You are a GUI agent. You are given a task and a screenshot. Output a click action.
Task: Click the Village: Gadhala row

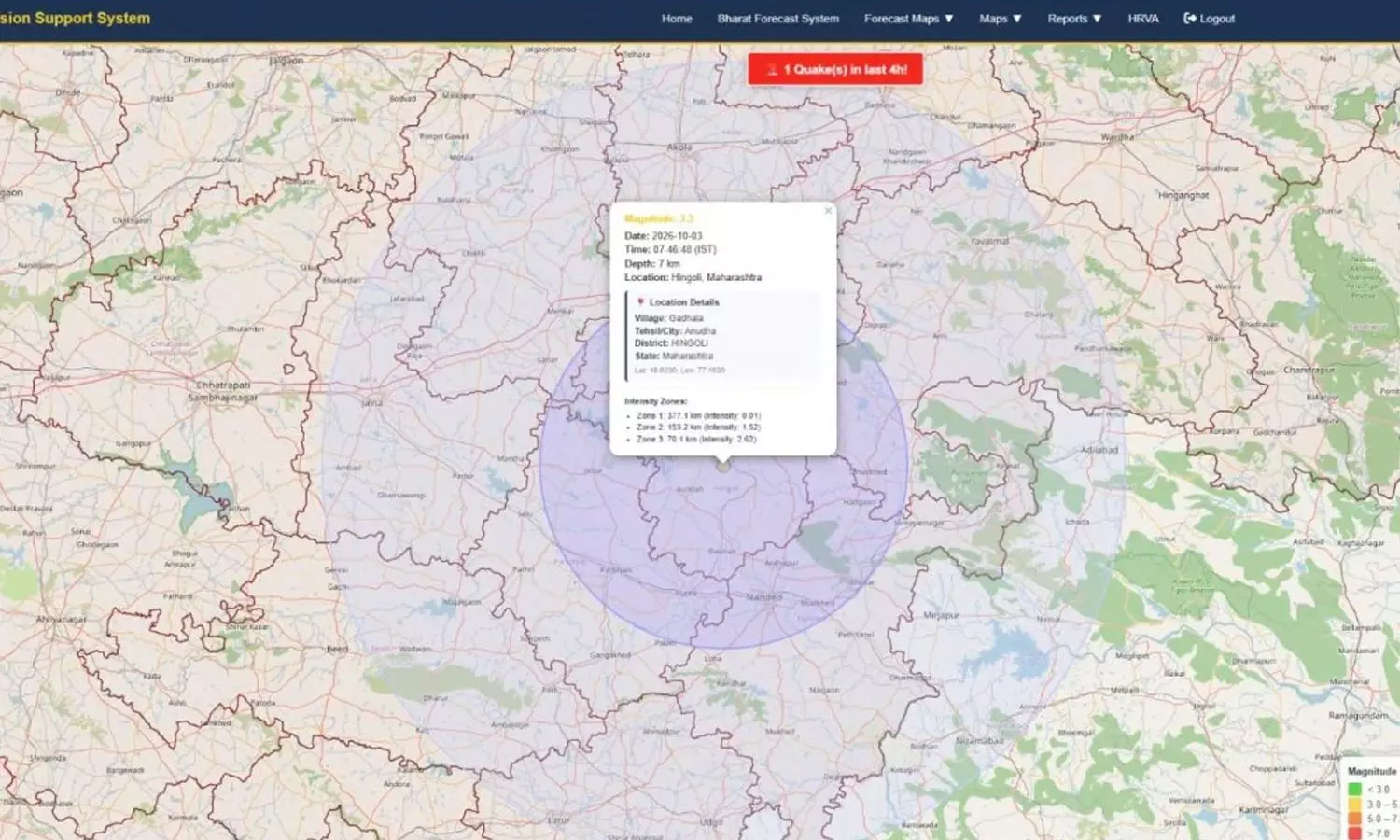click(x=669, y=318)
